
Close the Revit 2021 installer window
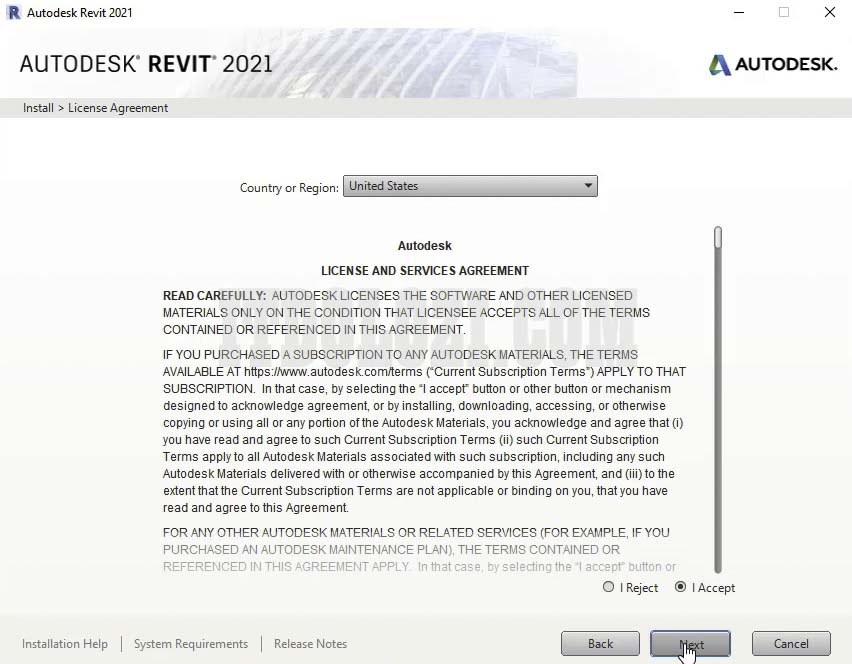tap(829, 13)
